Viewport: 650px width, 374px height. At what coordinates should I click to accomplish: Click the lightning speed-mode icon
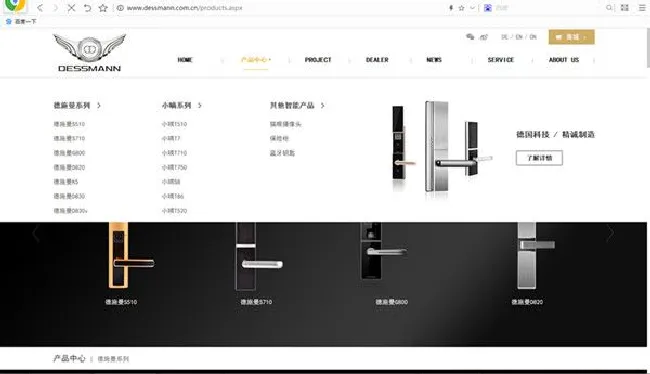[451, 7]
